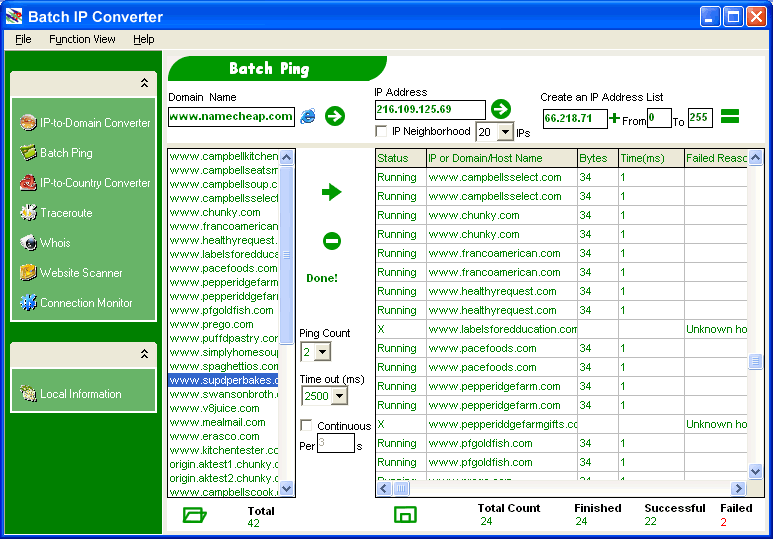
Task: Click the results table scroll down arrow
Action: (755, 471)
